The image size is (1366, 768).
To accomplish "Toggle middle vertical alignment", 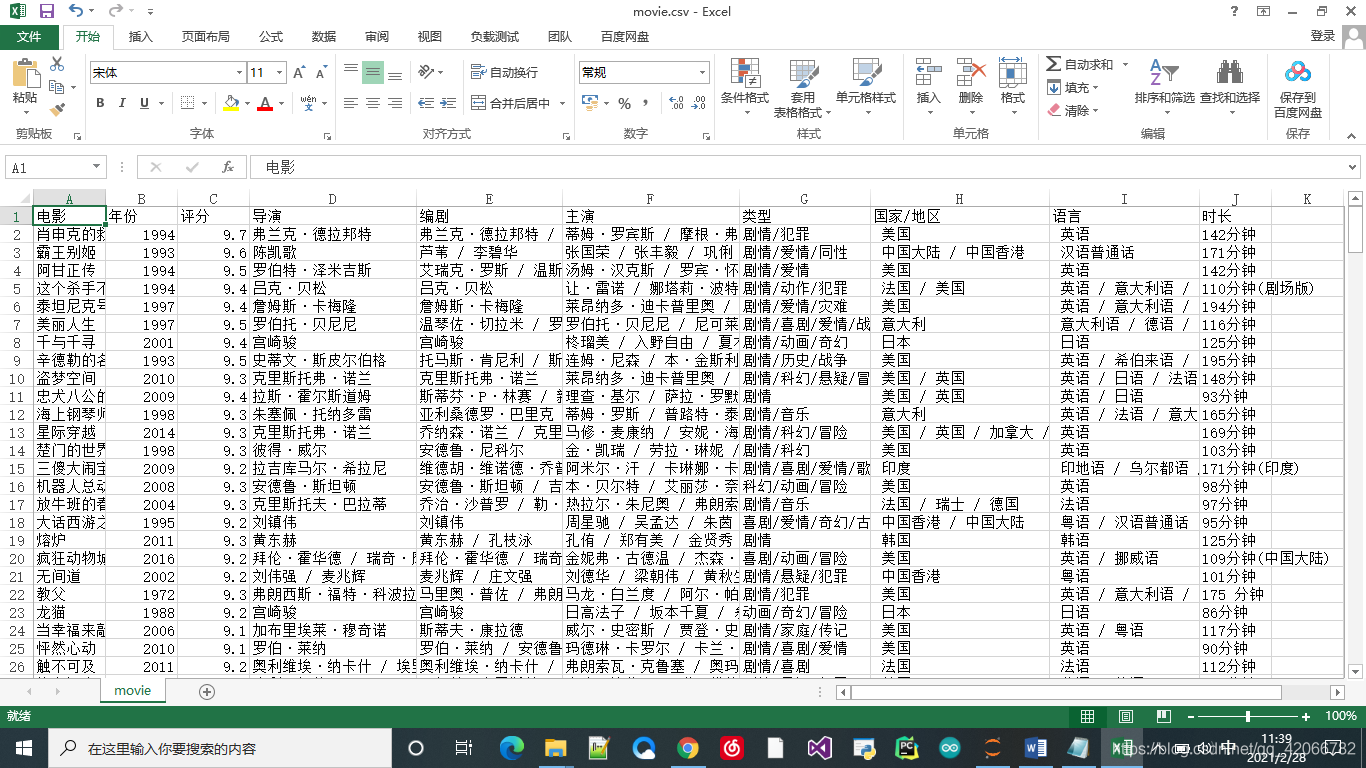I will 372,72.
